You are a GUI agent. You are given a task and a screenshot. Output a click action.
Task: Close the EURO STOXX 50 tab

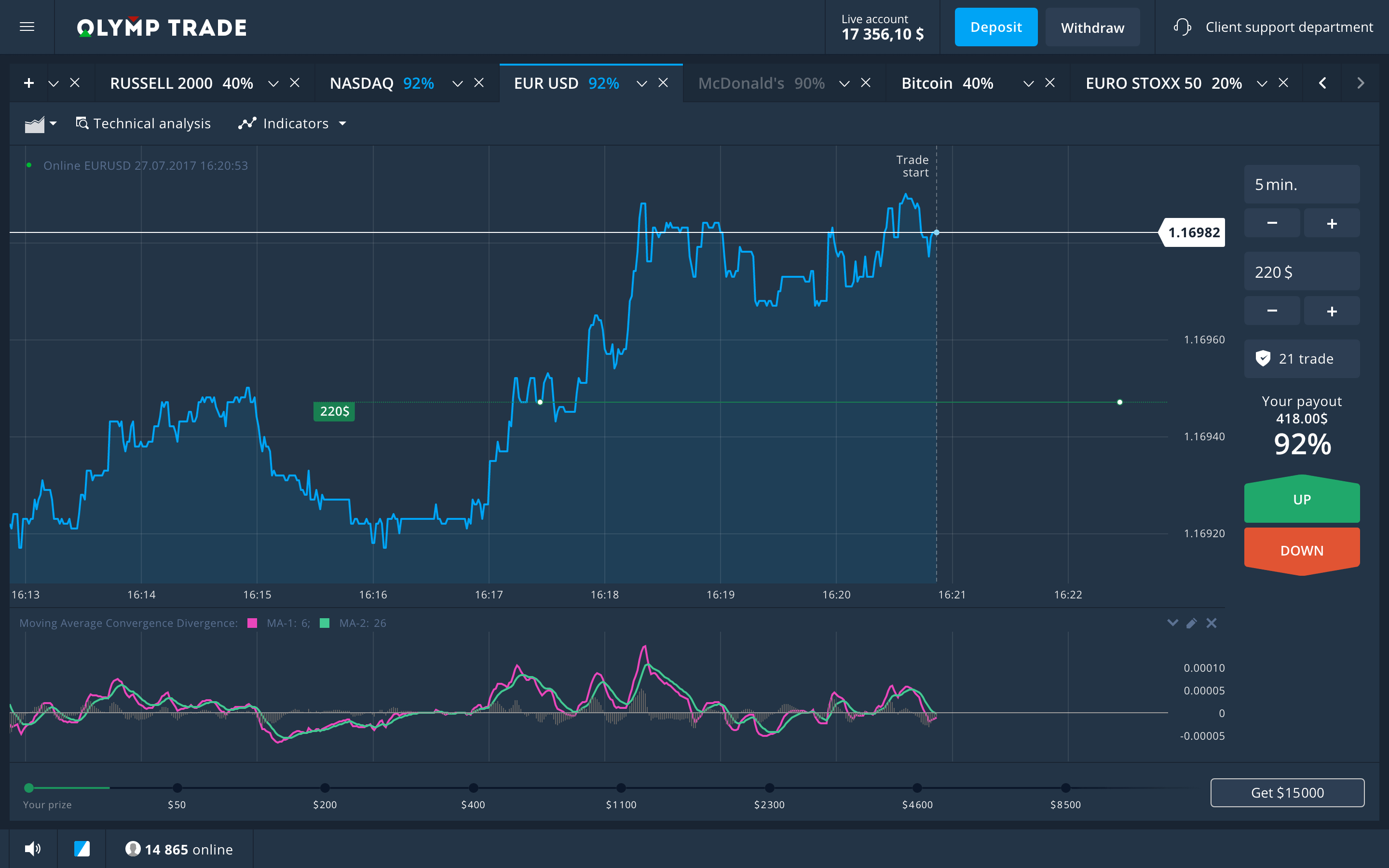[x=1283, y=82]
